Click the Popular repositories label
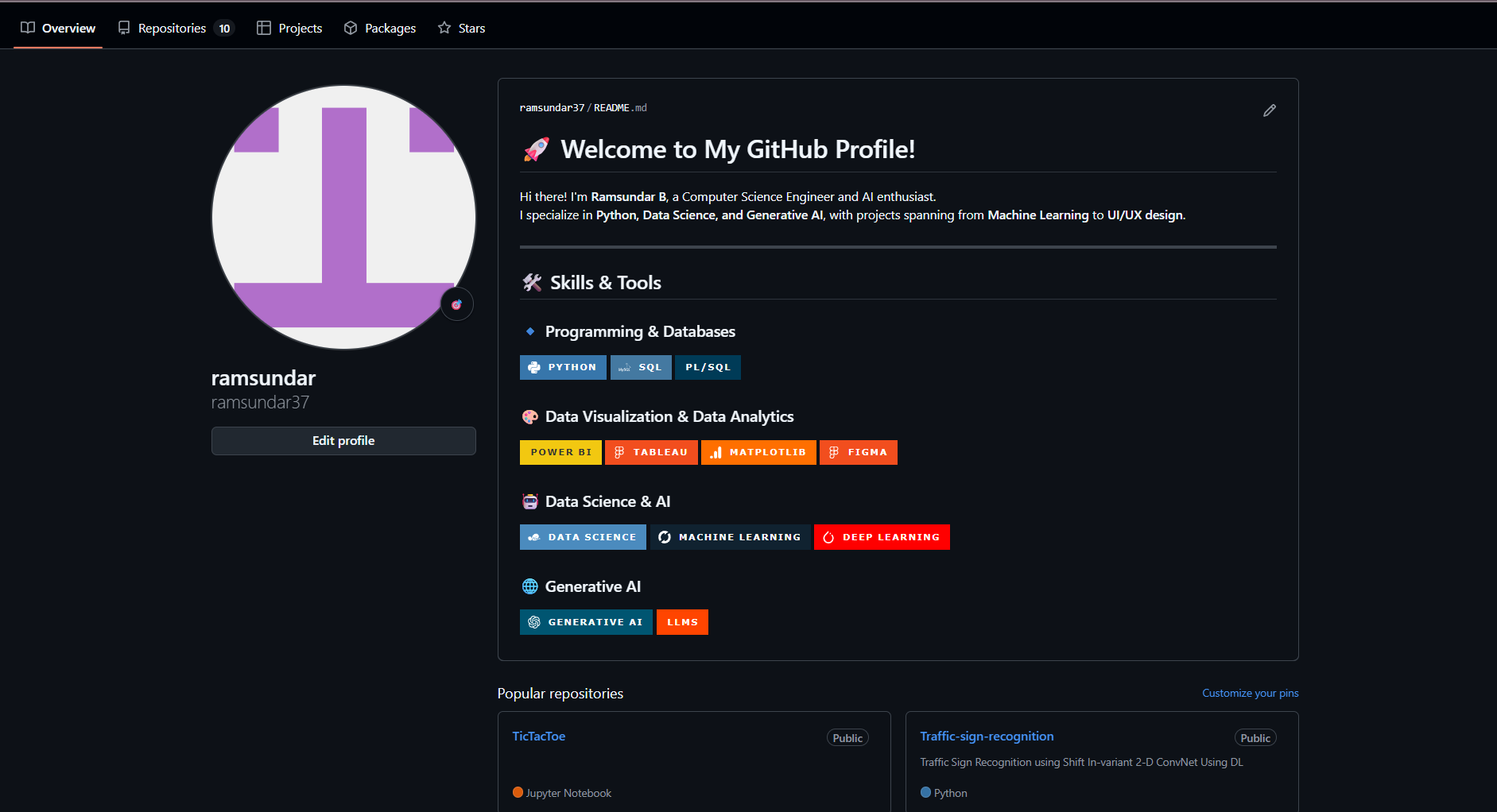 [560, 694]
